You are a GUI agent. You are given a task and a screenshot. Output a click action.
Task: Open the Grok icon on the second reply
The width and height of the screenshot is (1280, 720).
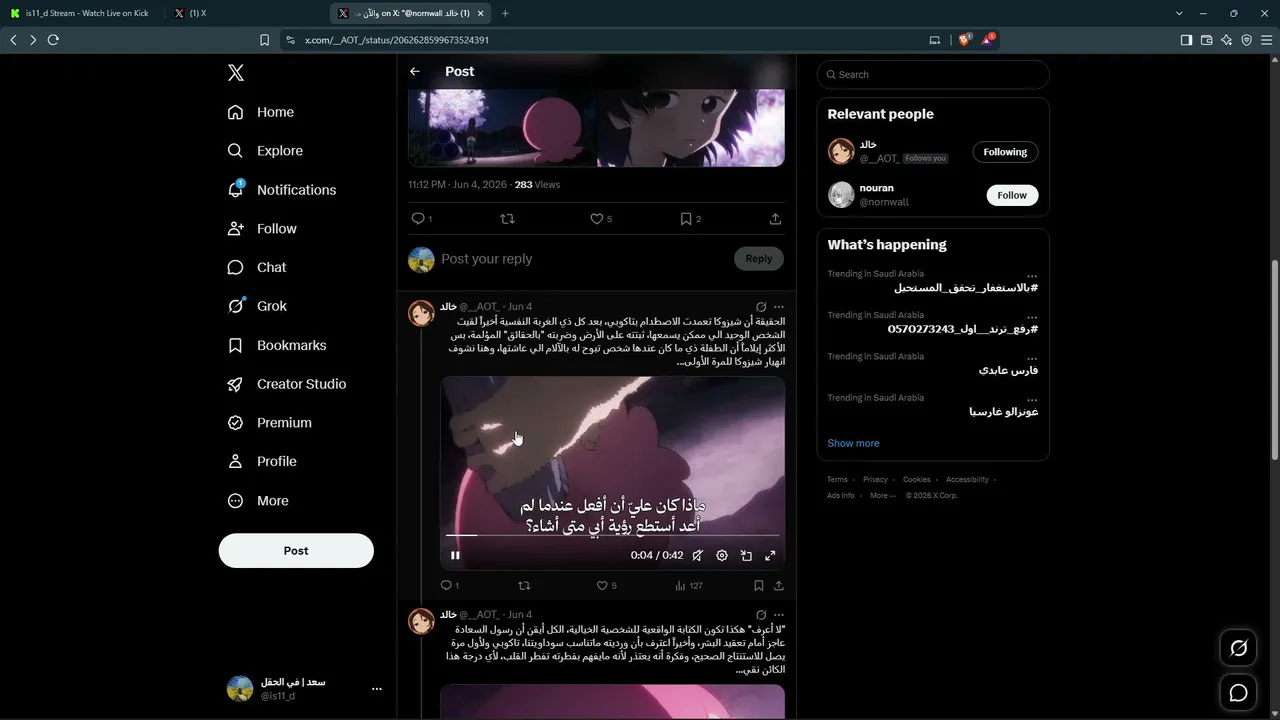pos(761,615)
